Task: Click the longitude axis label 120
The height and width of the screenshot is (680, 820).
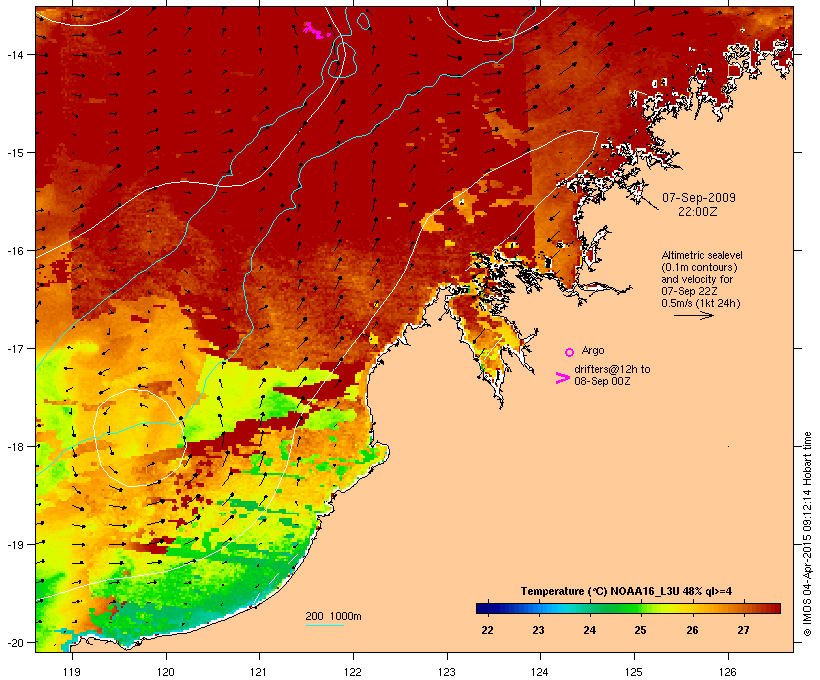Action: pyautogui.click(x=166, y=672)
